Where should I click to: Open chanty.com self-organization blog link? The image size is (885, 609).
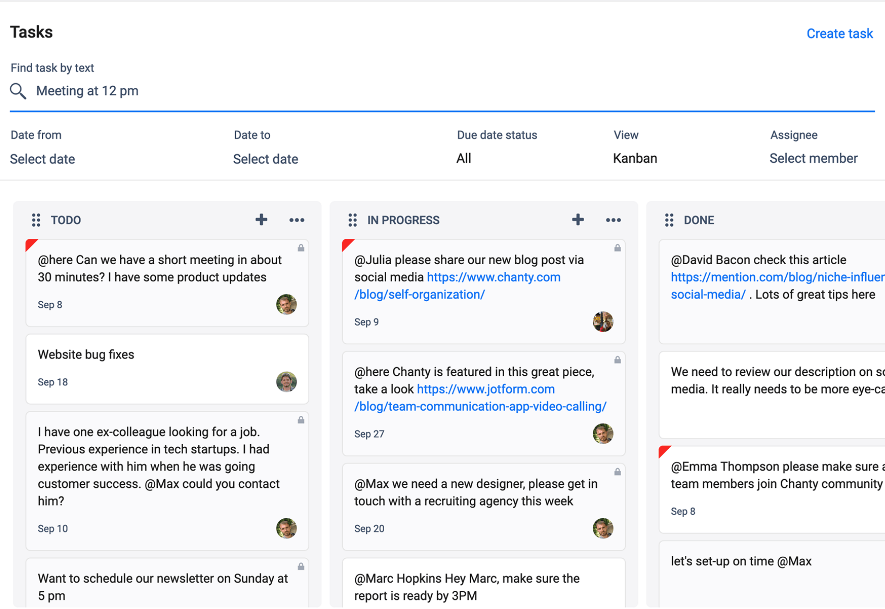coord(457,286)
